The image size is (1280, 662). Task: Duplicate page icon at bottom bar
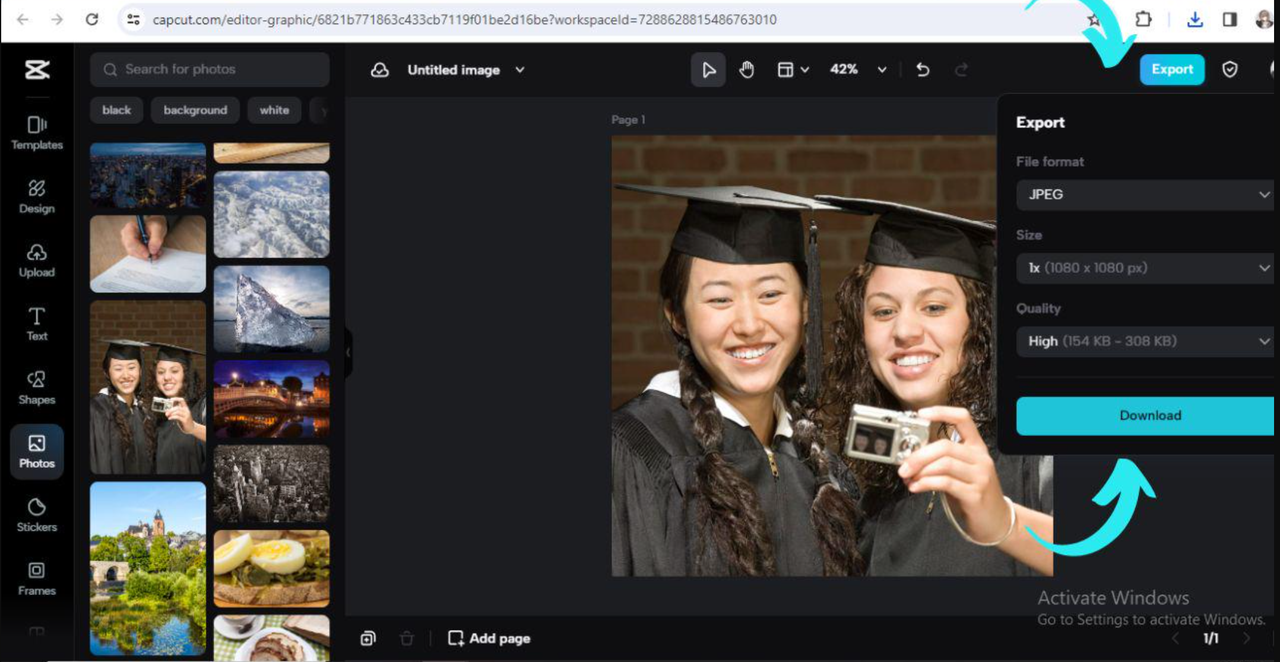pos(368,638)
